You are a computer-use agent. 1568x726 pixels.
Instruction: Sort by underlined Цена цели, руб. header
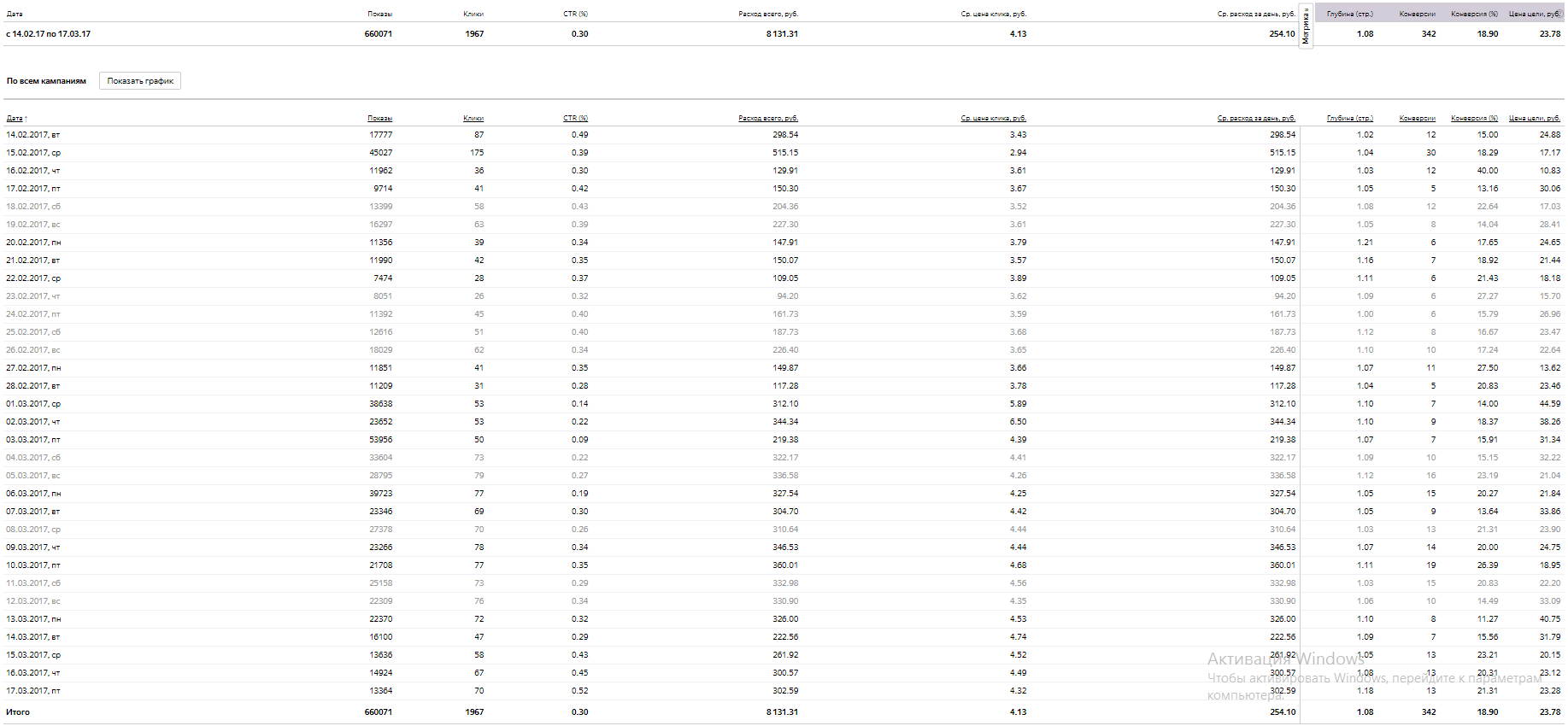pyautogui.click(x=1535, y=118)
